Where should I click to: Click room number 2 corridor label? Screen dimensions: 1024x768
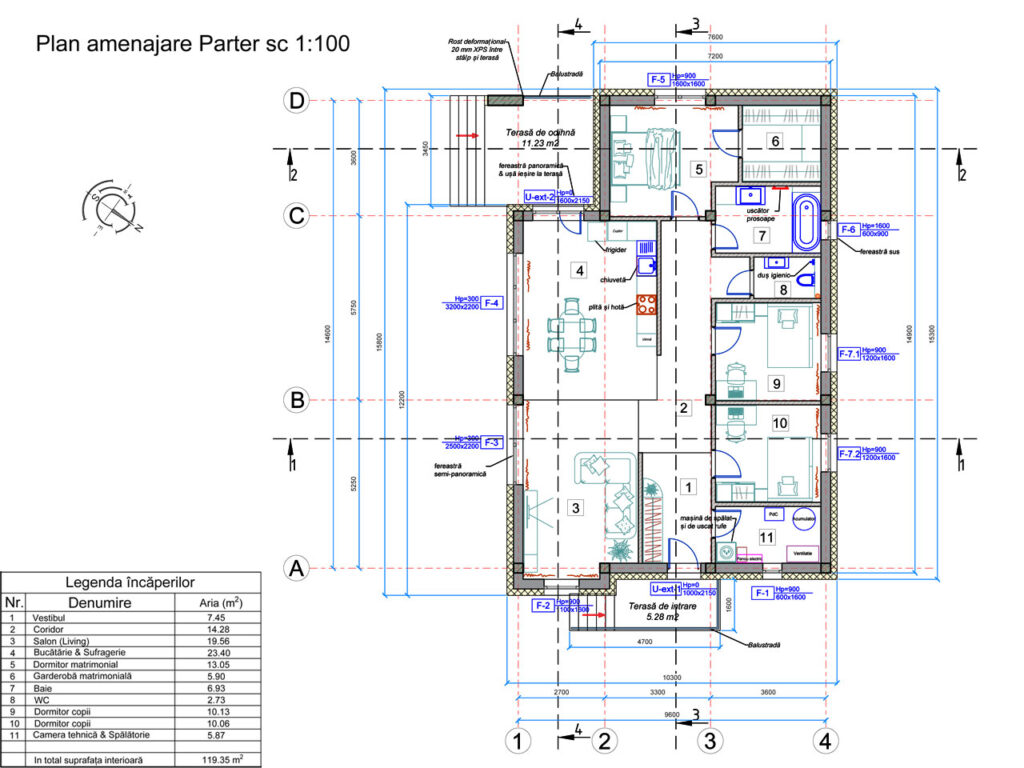pos(683,408)
